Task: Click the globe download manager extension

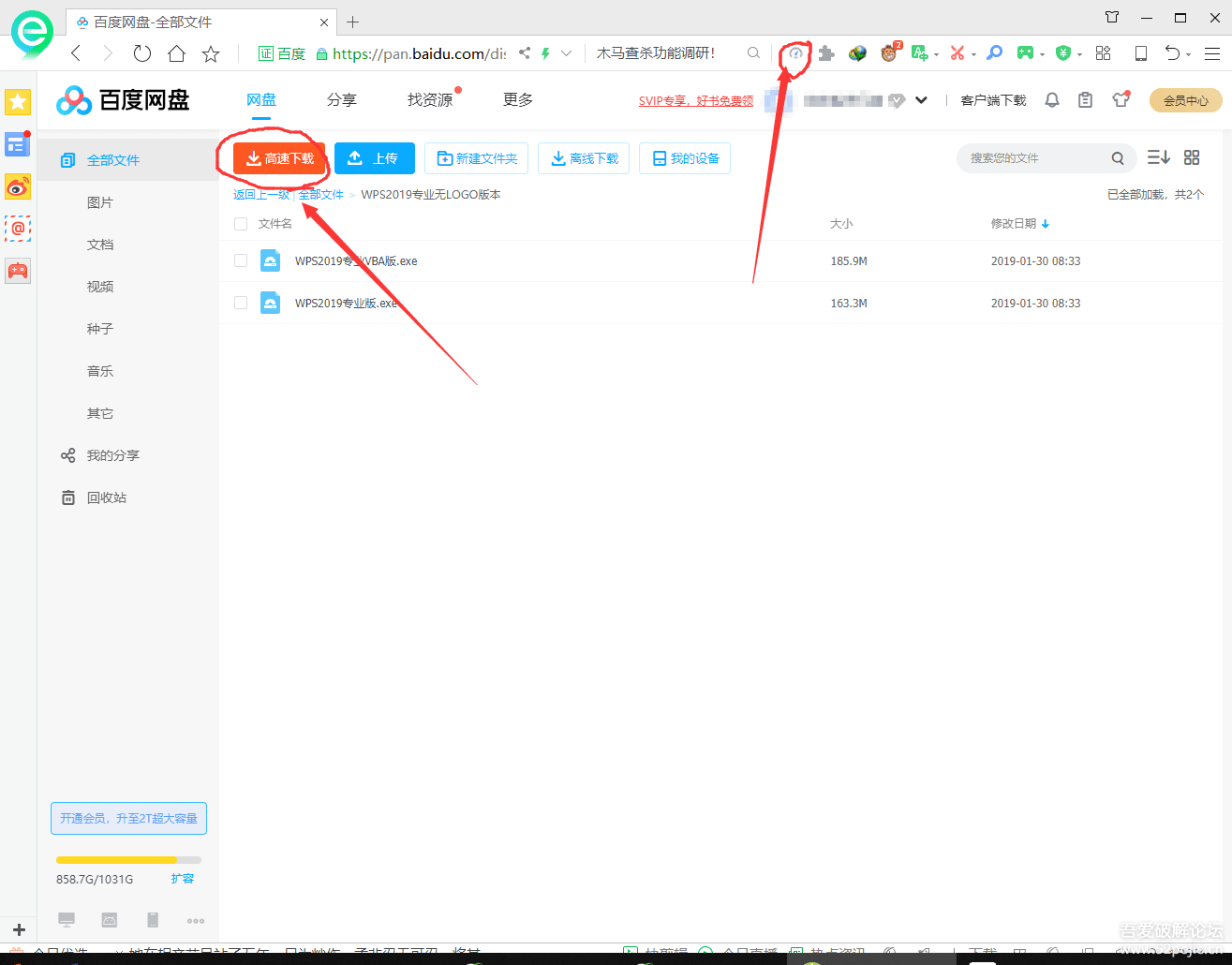Action: [x=857, y=53]
